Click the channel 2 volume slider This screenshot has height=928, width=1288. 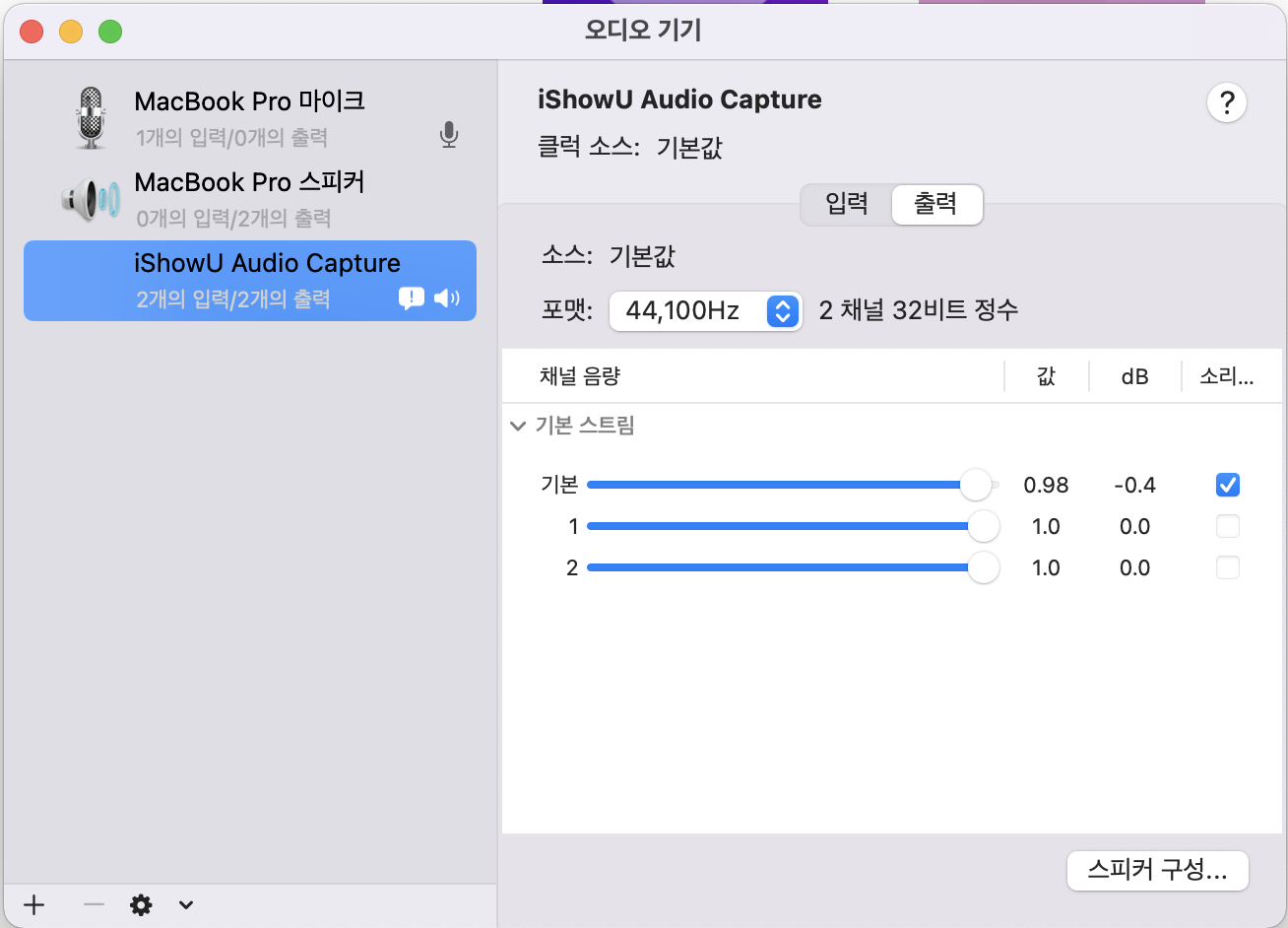pos(793,567)
